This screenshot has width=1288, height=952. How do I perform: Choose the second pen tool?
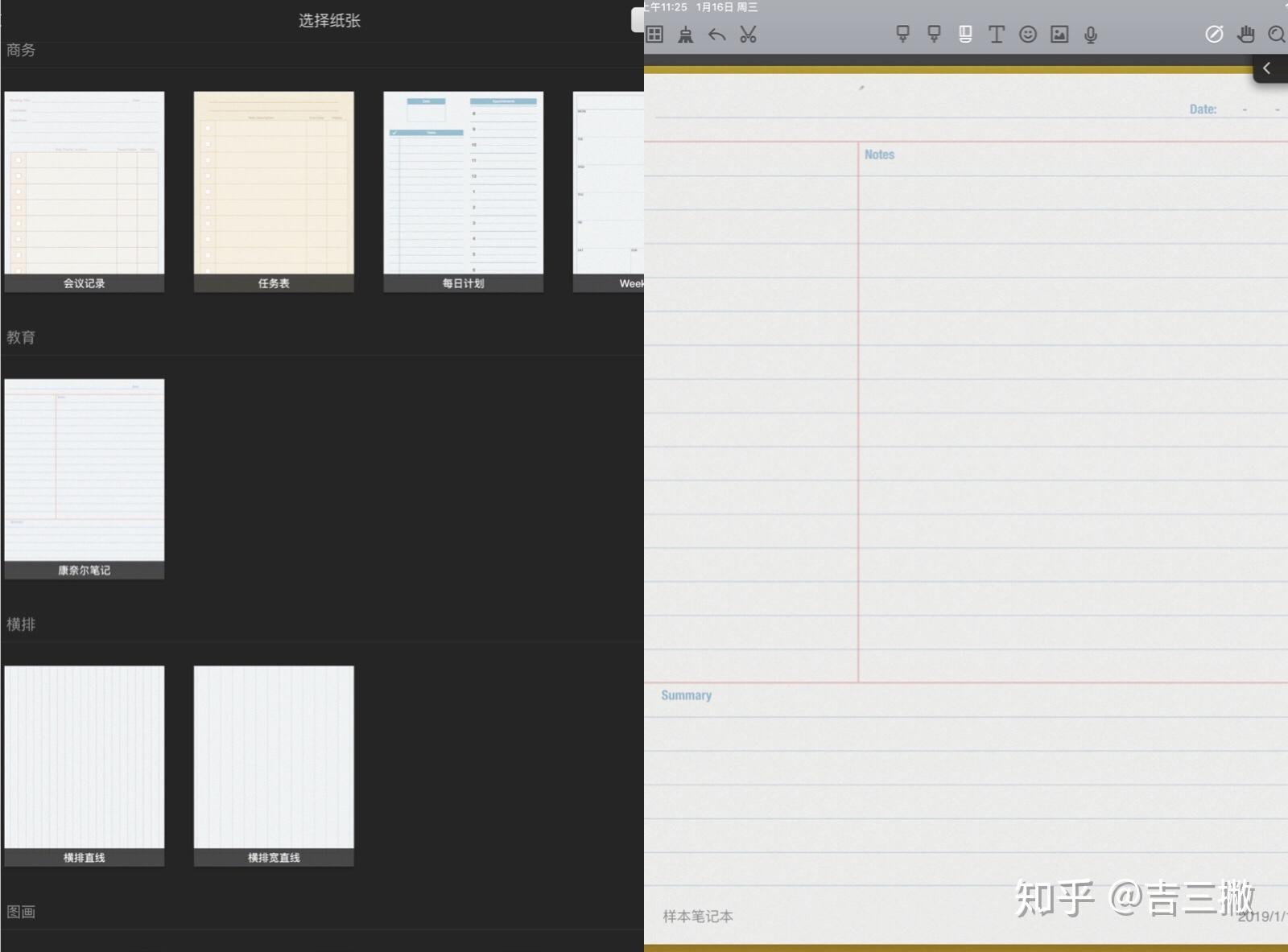(x=934, y=35)
